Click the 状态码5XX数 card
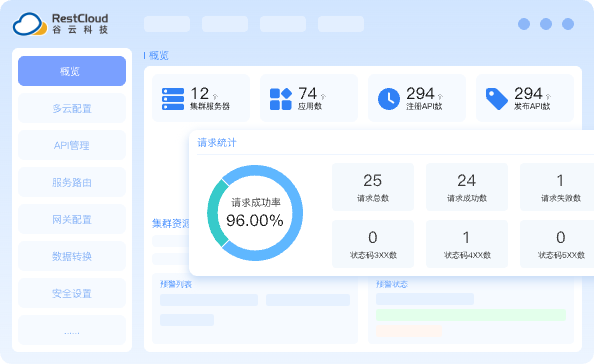The height and width of the screenshot is (364, 594). coord(557,244)
